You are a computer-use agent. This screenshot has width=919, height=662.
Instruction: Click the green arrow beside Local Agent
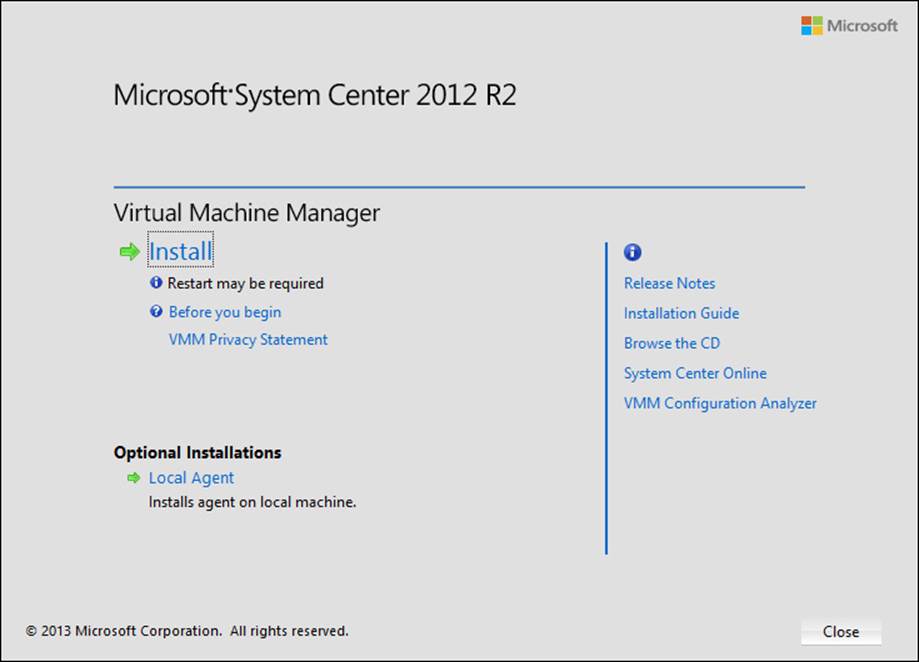(x=134, y=478)
